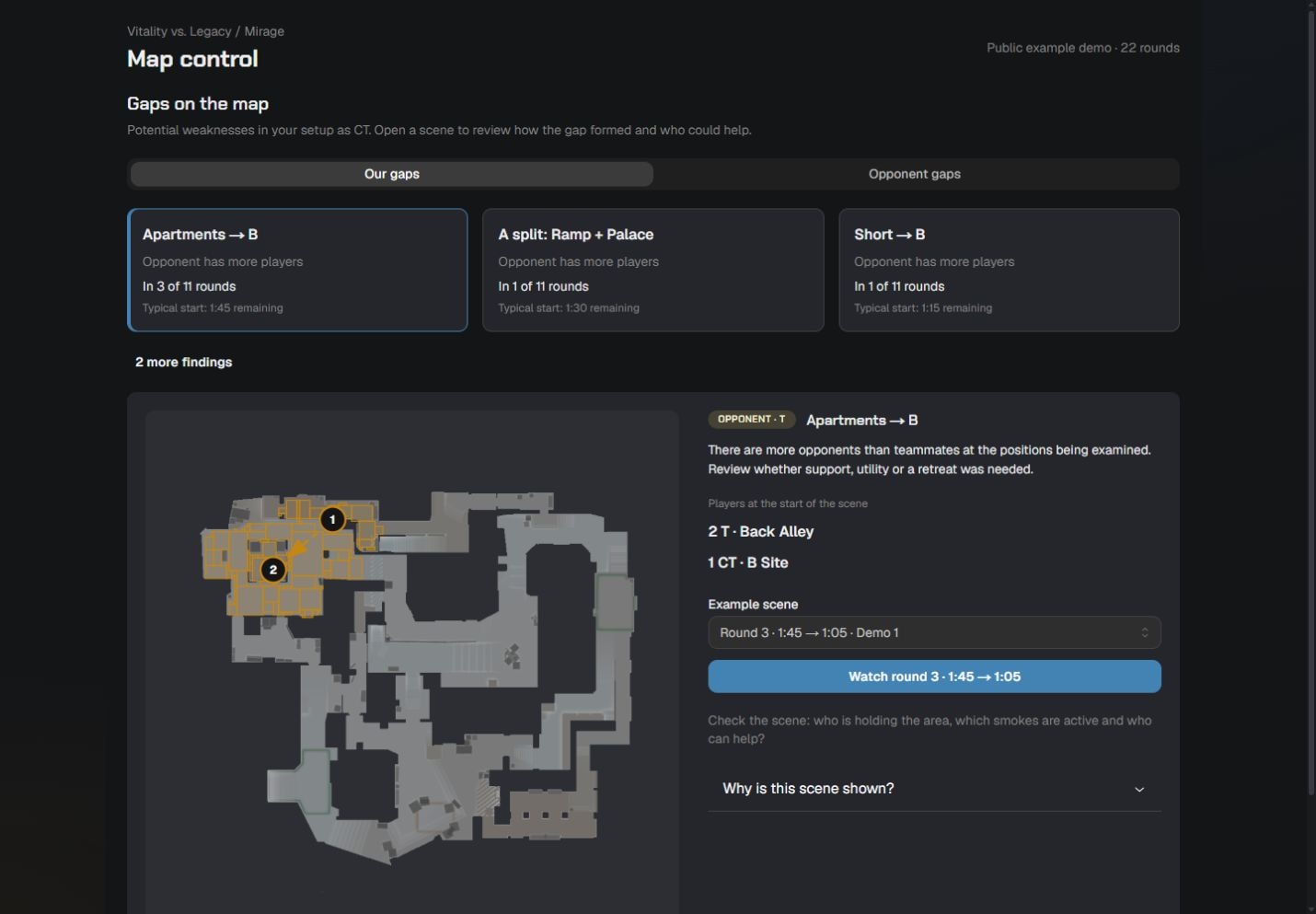Image resolution: width=1316 pixels, height=914 pixels.
Task: Click the OPPONENT · T badge
Action: pyautogui.click(x=751, y=419)
